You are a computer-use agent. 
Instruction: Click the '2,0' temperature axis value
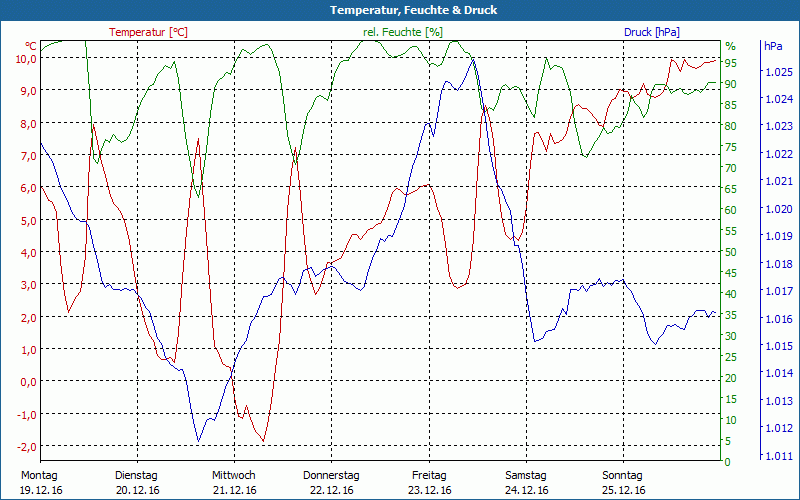(29, 317)
